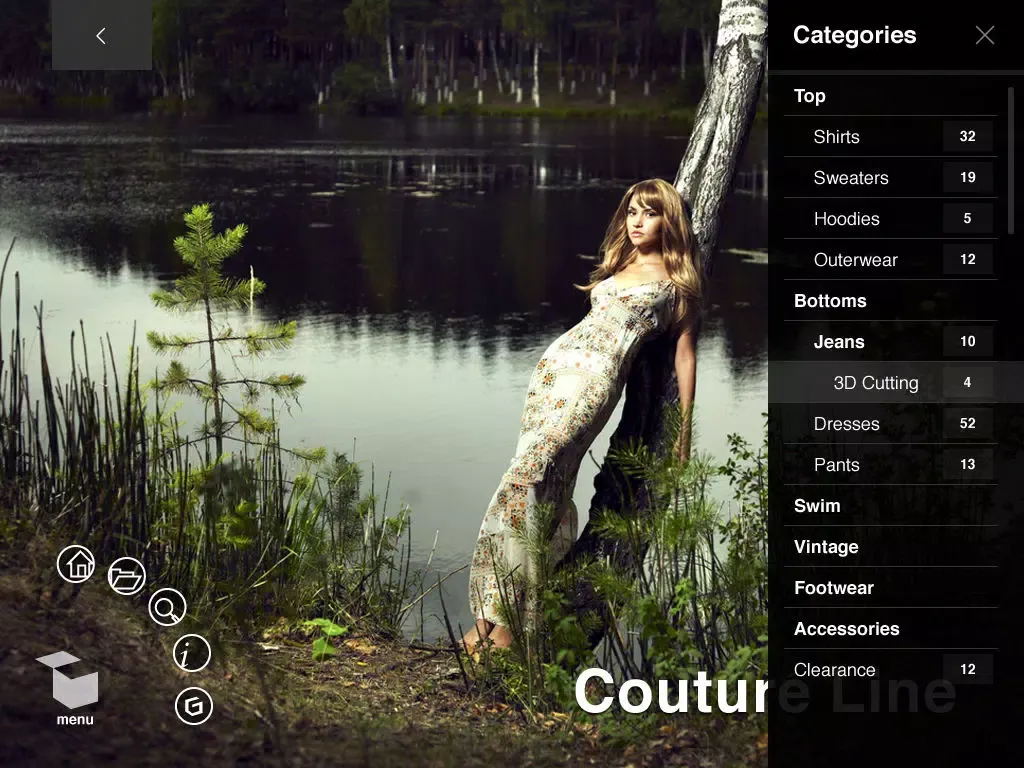Close the Categories panel

pyautogui.click(x=985, y=35)
